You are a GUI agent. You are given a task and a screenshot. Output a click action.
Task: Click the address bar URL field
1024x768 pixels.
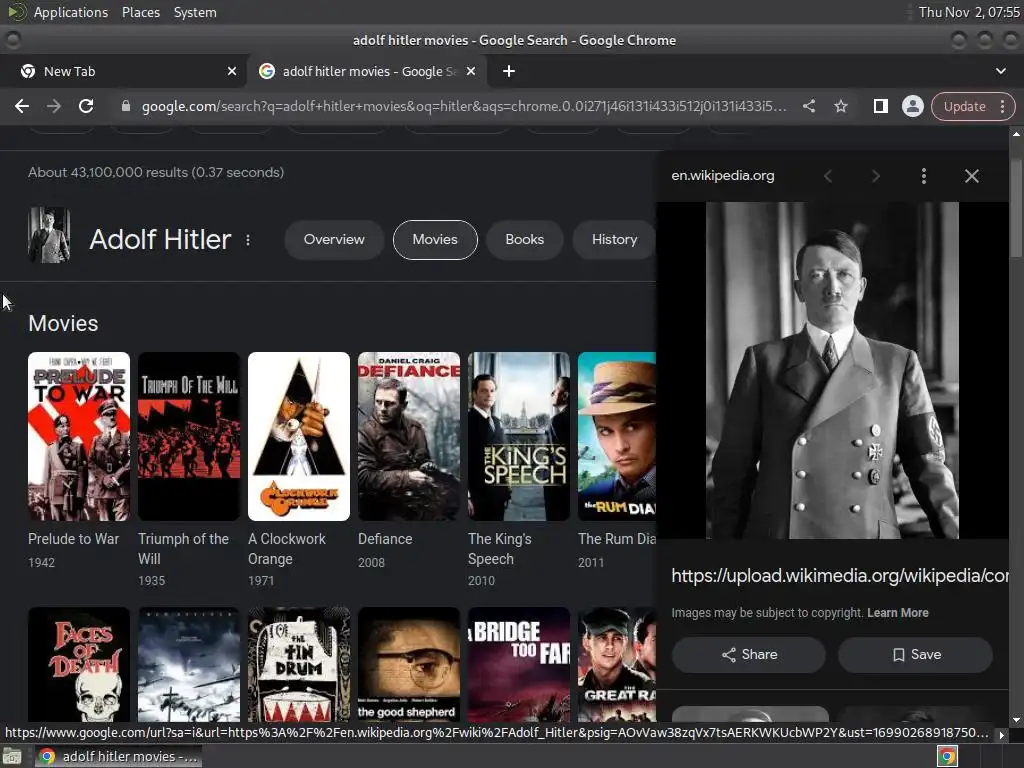[464, 106]
